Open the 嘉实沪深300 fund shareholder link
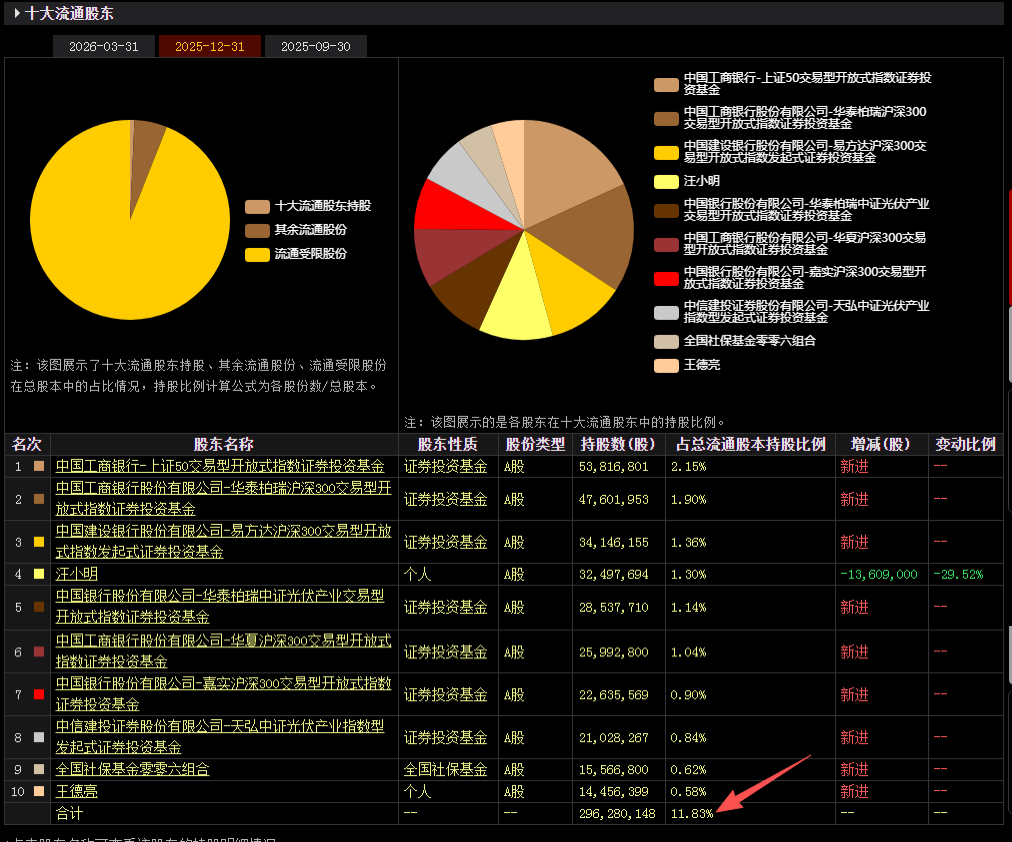Viewport: 1012px width, 842px height. coord(223,694)
